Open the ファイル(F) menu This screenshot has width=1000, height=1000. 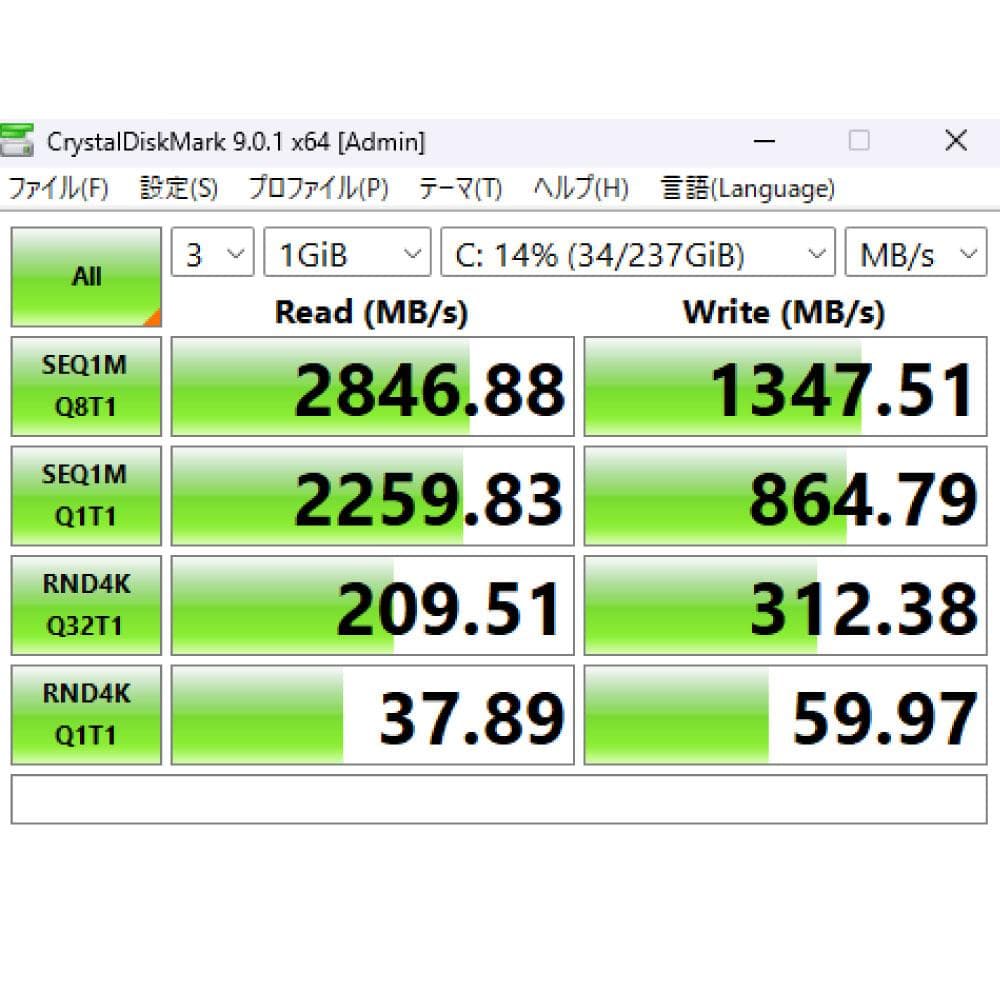[x=55, y=188]
